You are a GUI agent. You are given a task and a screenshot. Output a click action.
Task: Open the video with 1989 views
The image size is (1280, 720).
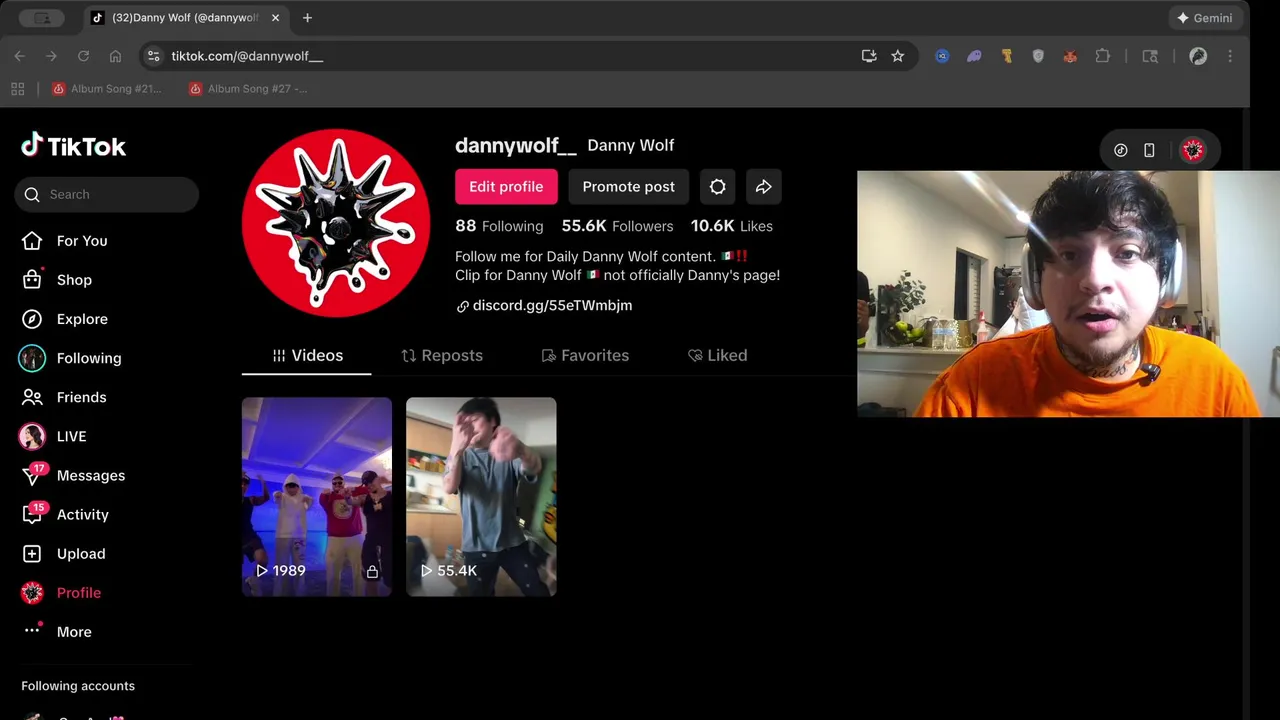317,497
